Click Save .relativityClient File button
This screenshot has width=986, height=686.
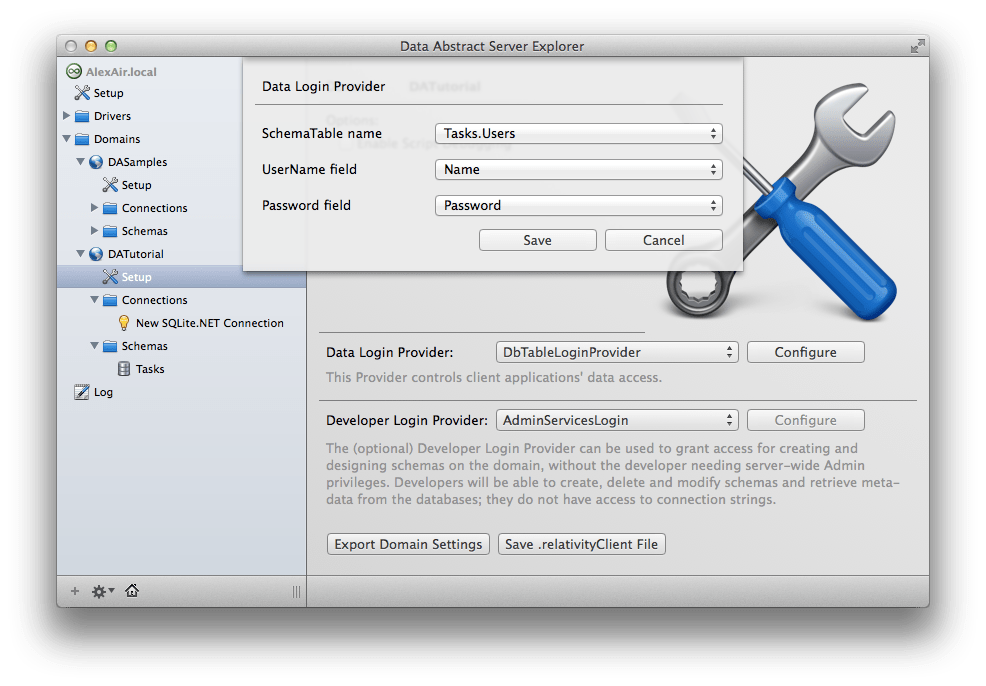pyautogui.click(x=582, y=544)
